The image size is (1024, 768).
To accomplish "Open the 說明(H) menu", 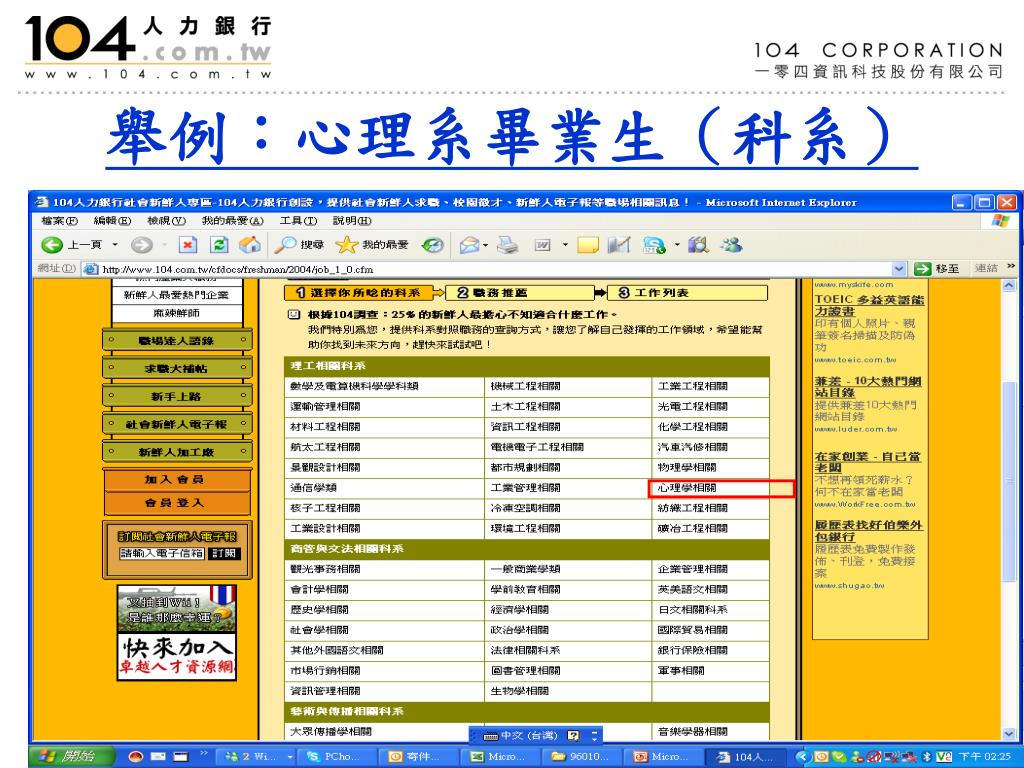I will point(352,221).
